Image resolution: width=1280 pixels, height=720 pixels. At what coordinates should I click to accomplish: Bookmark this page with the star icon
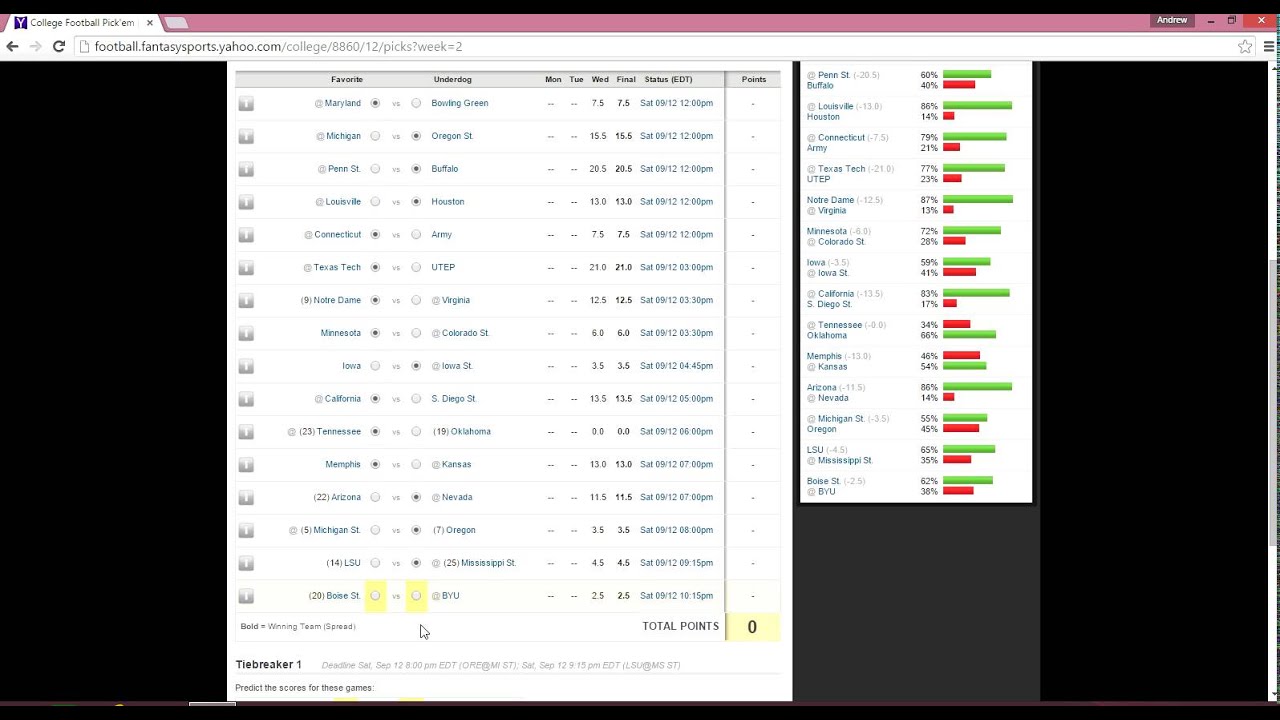pos(1245,46)
